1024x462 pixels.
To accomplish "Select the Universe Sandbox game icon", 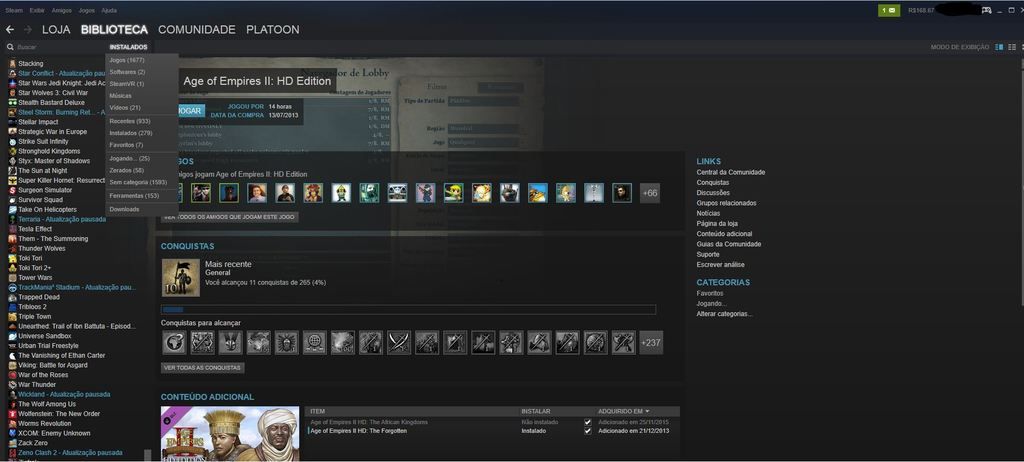I will click(12, 336).
